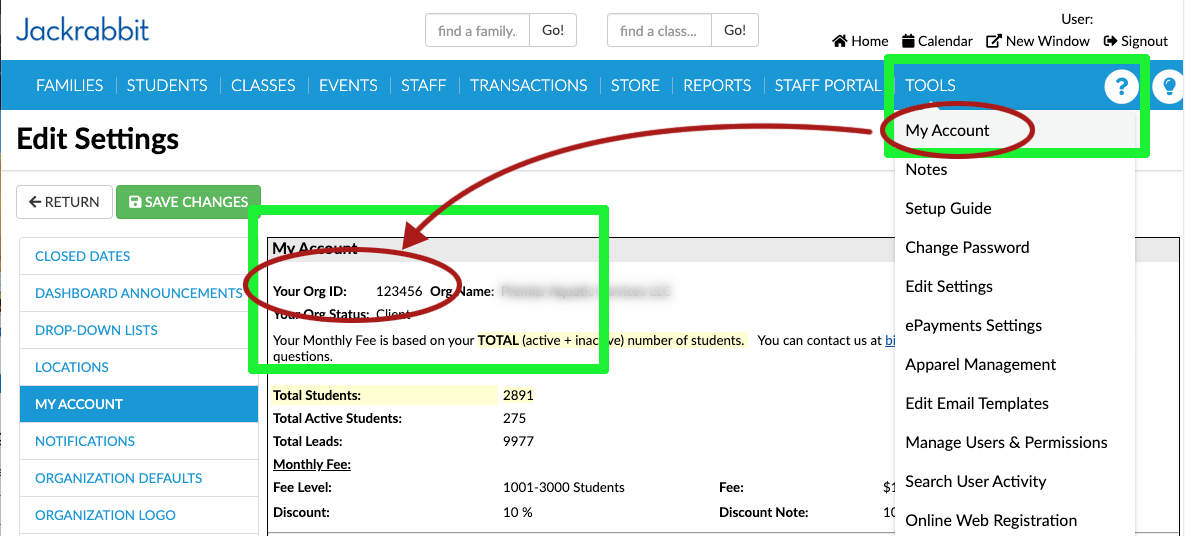Open the FAMILIES menu

(70, 85)
